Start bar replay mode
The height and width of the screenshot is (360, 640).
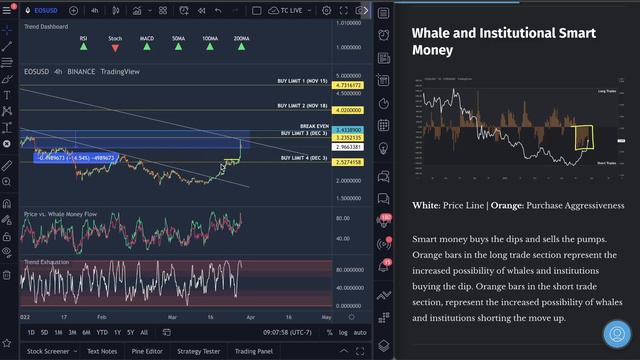[x=202, y=11]
